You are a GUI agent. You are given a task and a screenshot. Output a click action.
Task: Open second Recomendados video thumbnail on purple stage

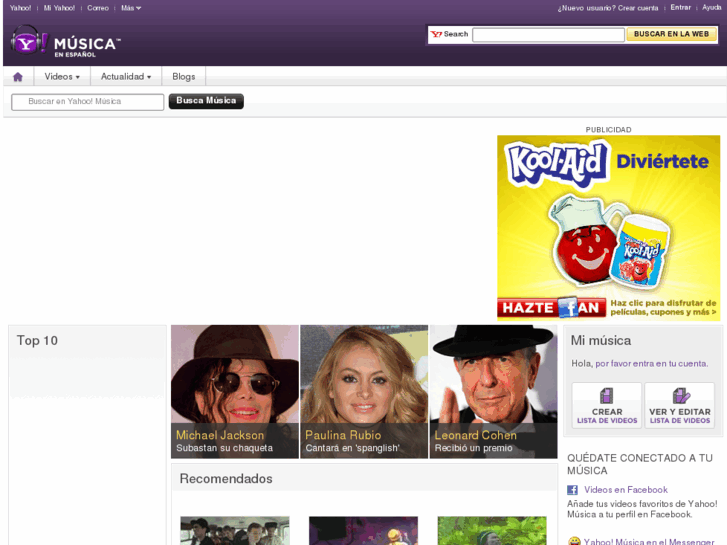coord(364,531)
